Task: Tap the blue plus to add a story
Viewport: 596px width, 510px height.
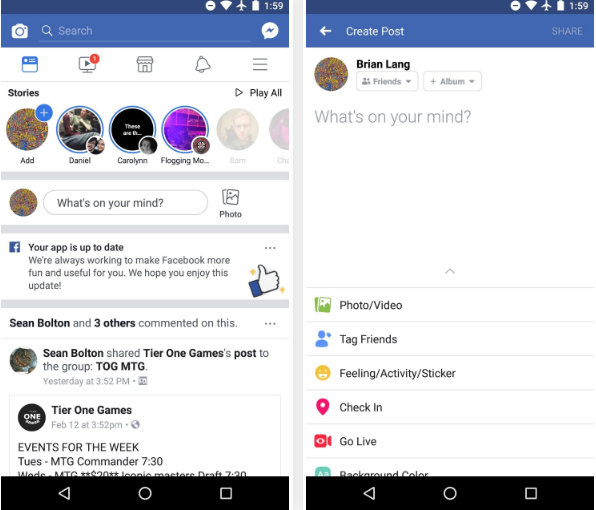Action: pos(44,113)
